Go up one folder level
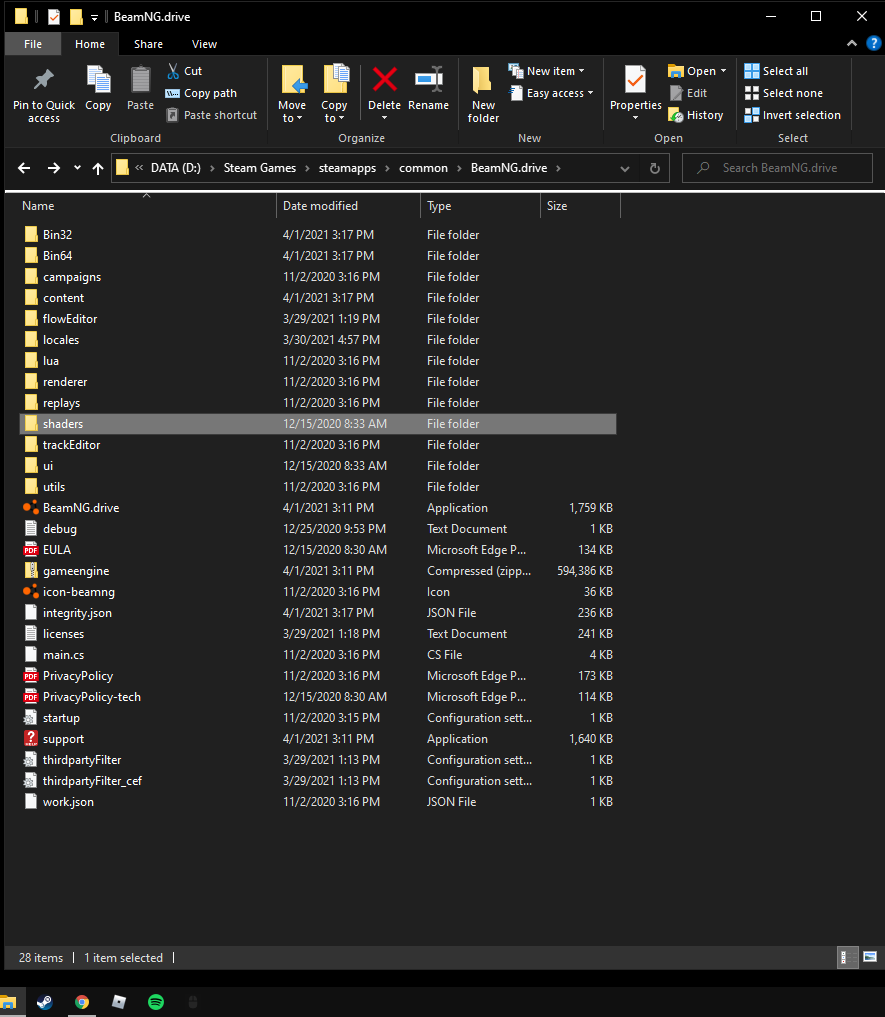 click(98, 168)
